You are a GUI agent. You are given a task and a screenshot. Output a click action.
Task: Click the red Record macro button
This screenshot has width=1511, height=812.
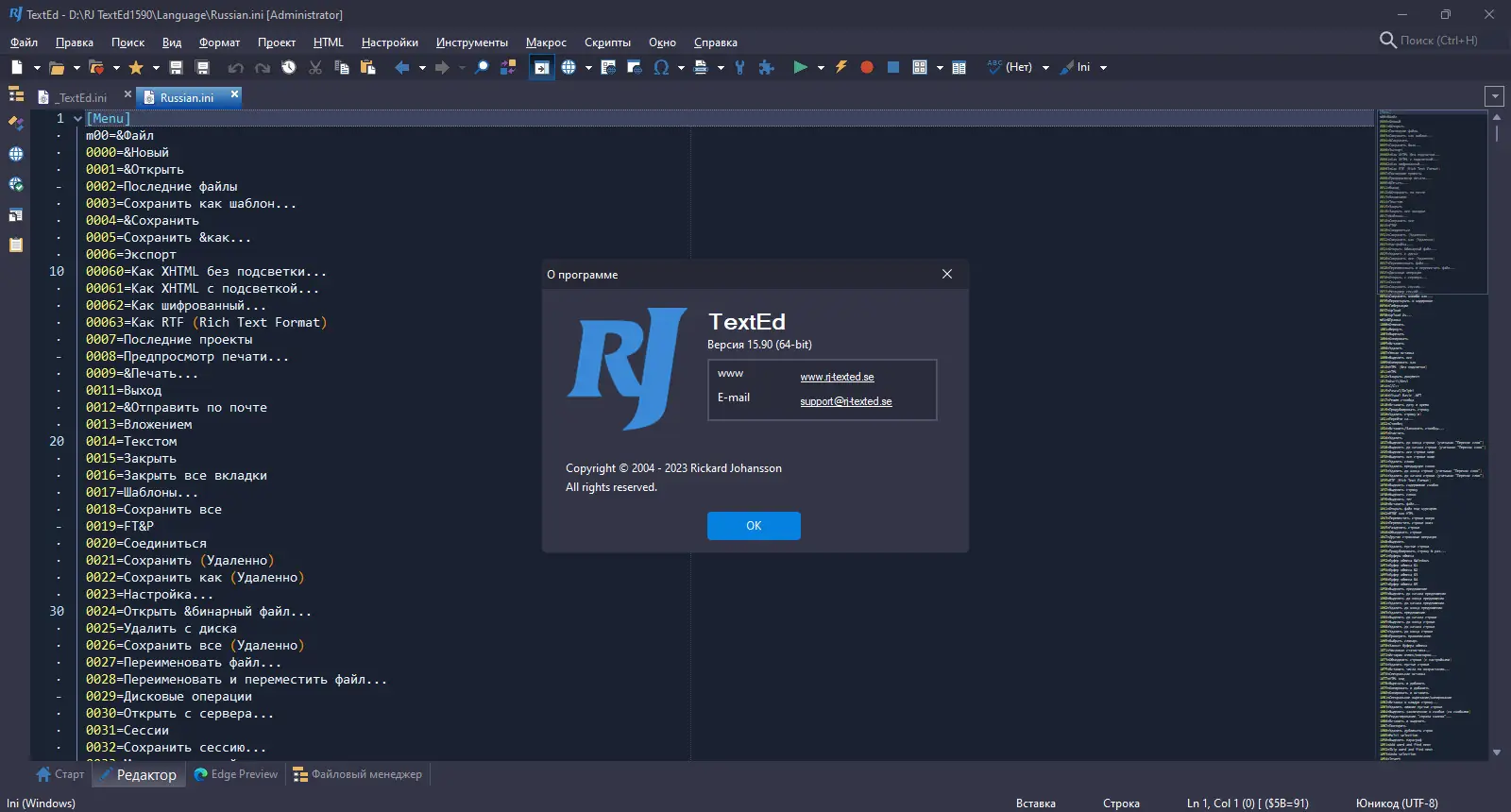click(867, 67)
